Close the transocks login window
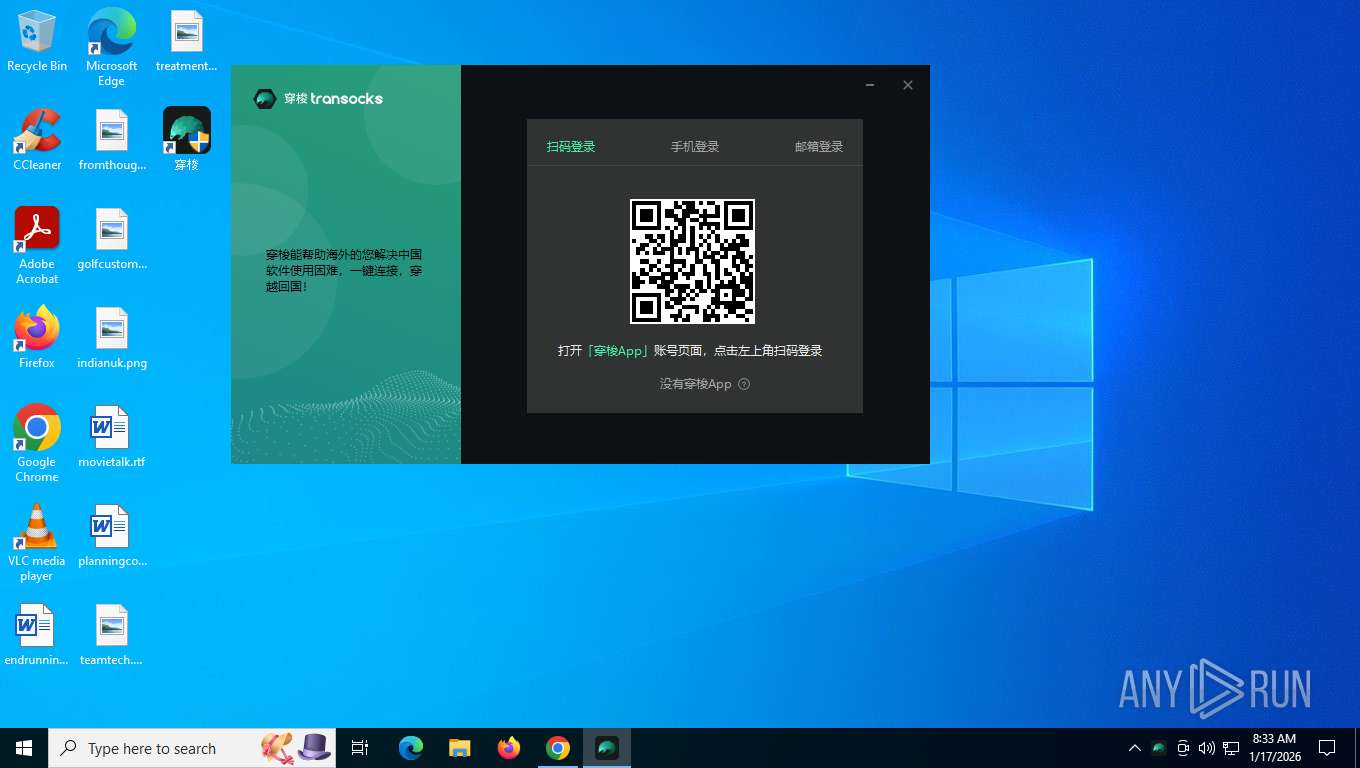Viewport: 1360px width, 768px height. [908, 85]
